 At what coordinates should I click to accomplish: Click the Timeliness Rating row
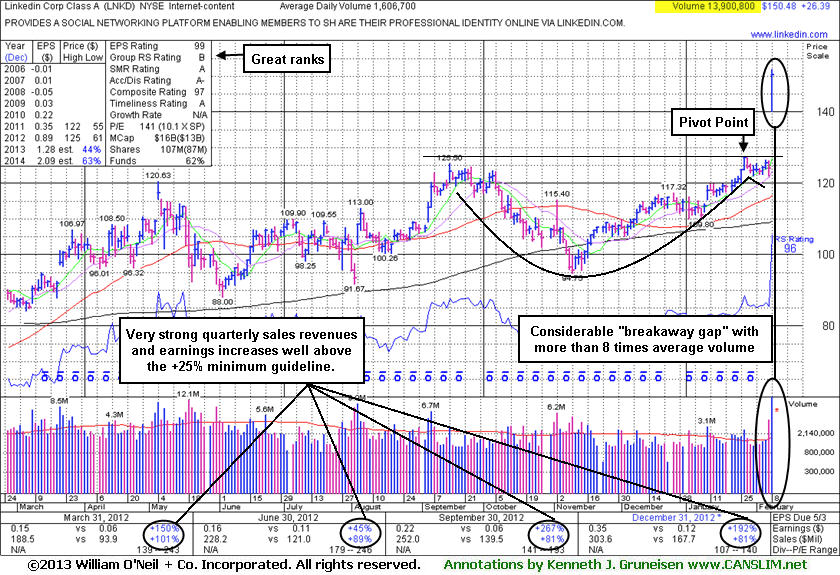pos(157,103)
